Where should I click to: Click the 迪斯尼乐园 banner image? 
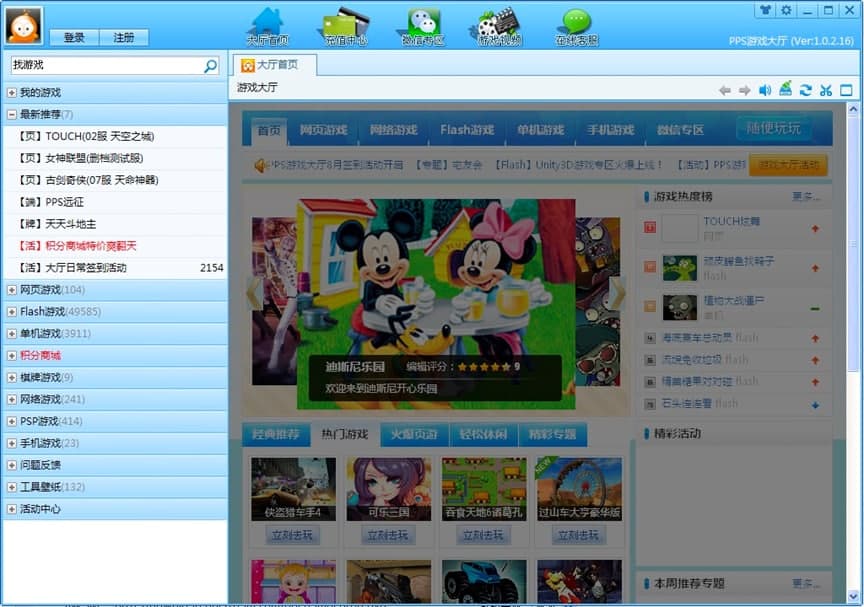tap(436, 304)
